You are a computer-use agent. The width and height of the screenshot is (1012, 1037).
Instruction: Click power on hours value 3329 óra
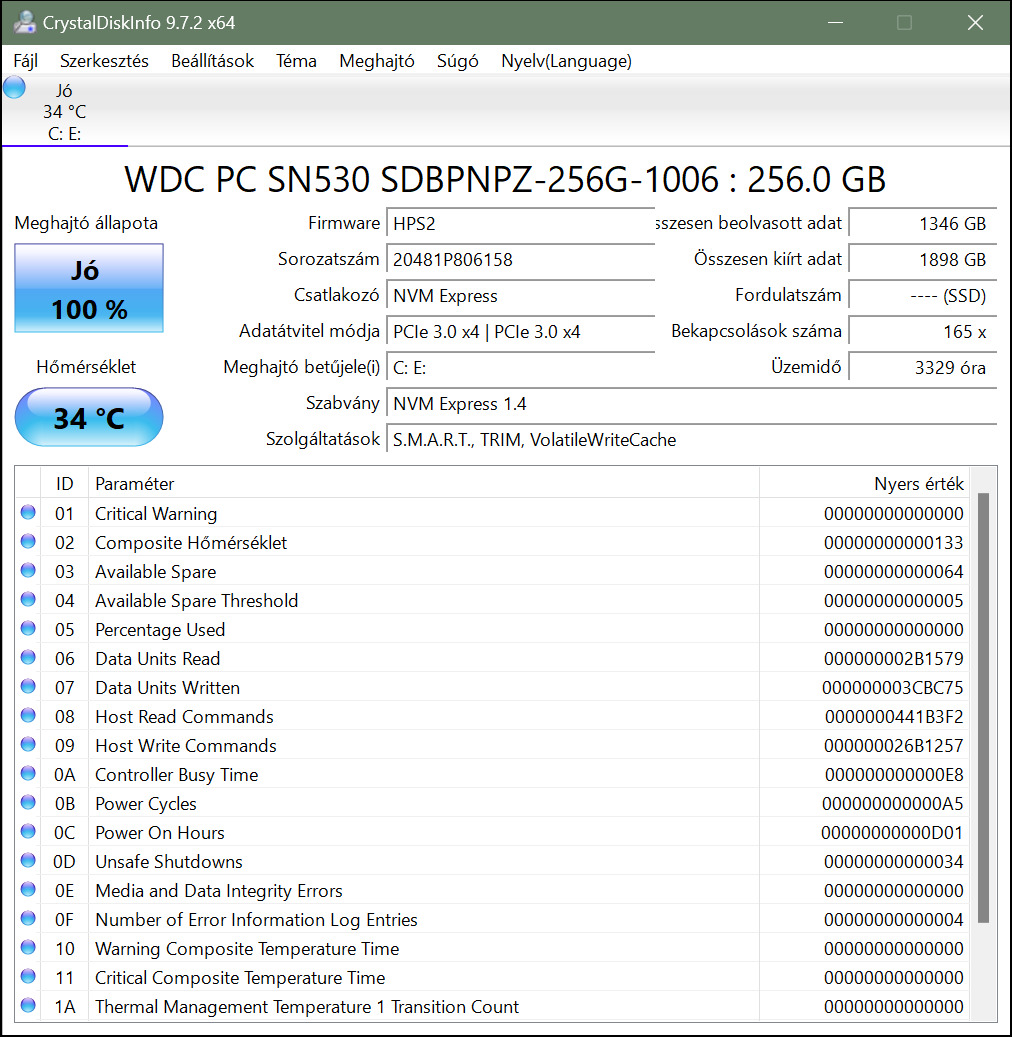(x=922, y=368)
